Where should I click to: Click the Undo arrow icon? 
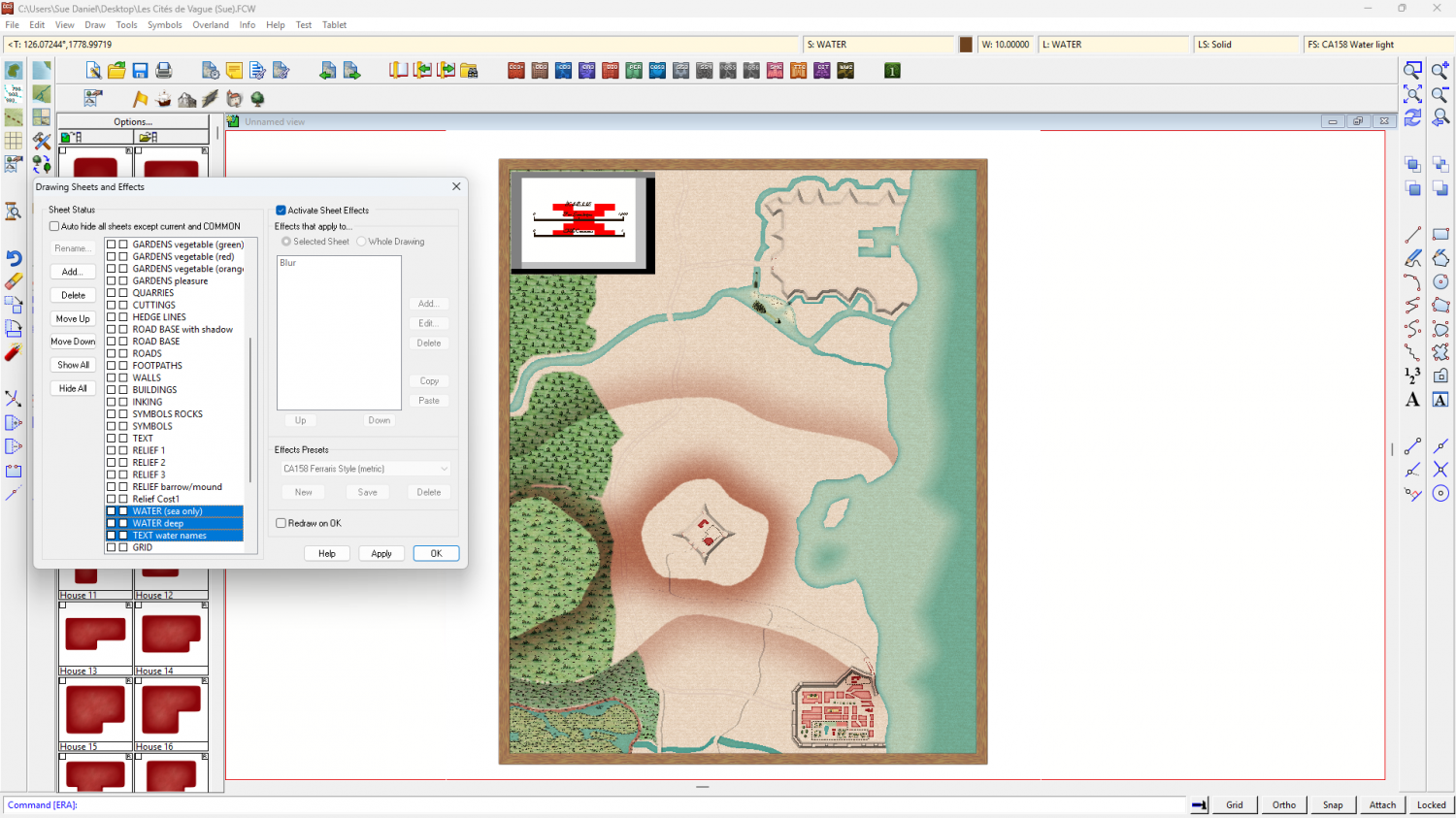point(14,258)
